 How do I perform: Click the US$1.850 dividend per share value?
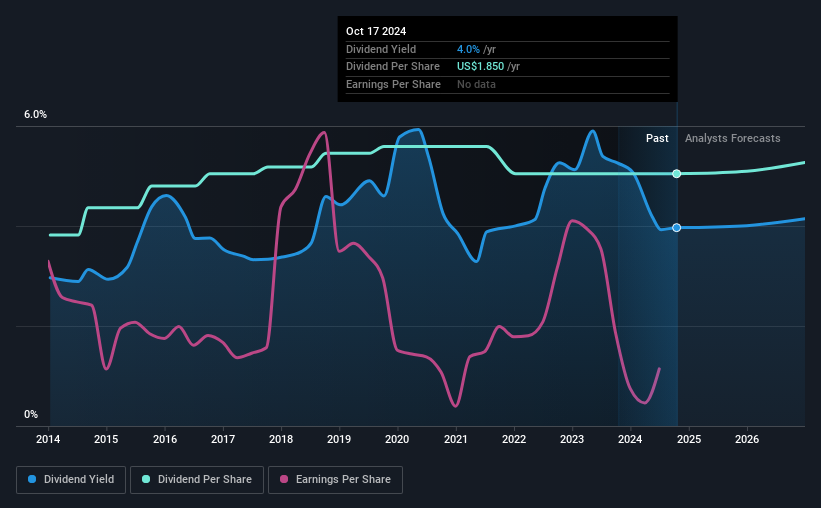[x=480, y=67]
